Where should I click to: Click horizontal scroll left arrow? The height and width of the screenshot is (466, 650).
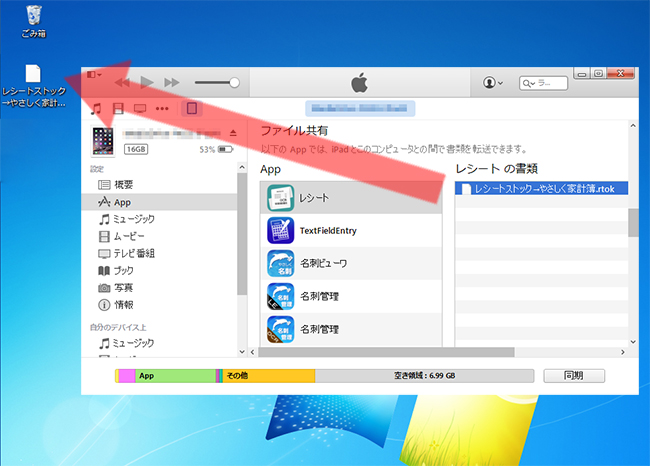point(252,352)
